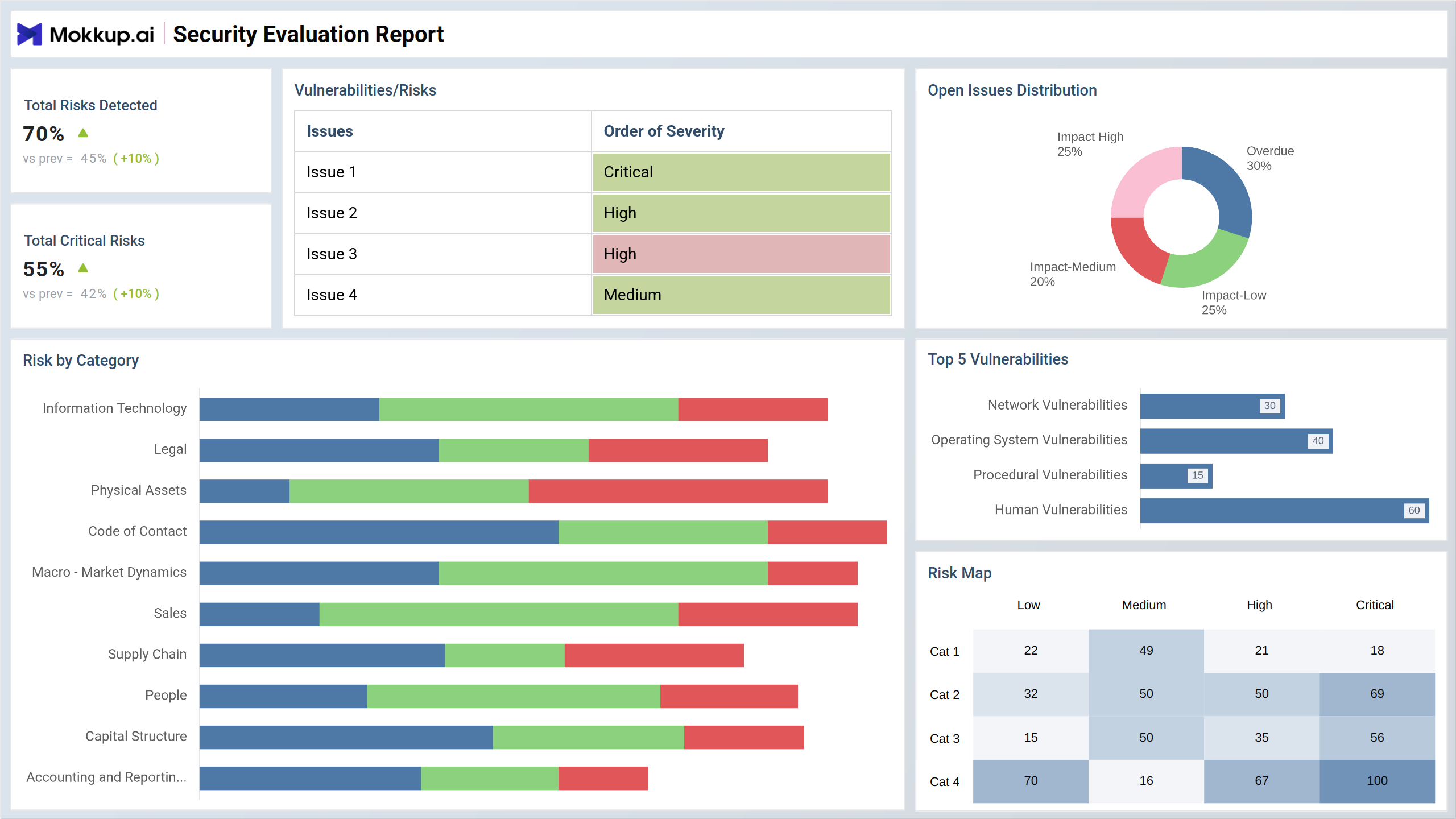Click the Overdue 30% label
This screenshot has width=1456, height=819.
pos(1270,158)
